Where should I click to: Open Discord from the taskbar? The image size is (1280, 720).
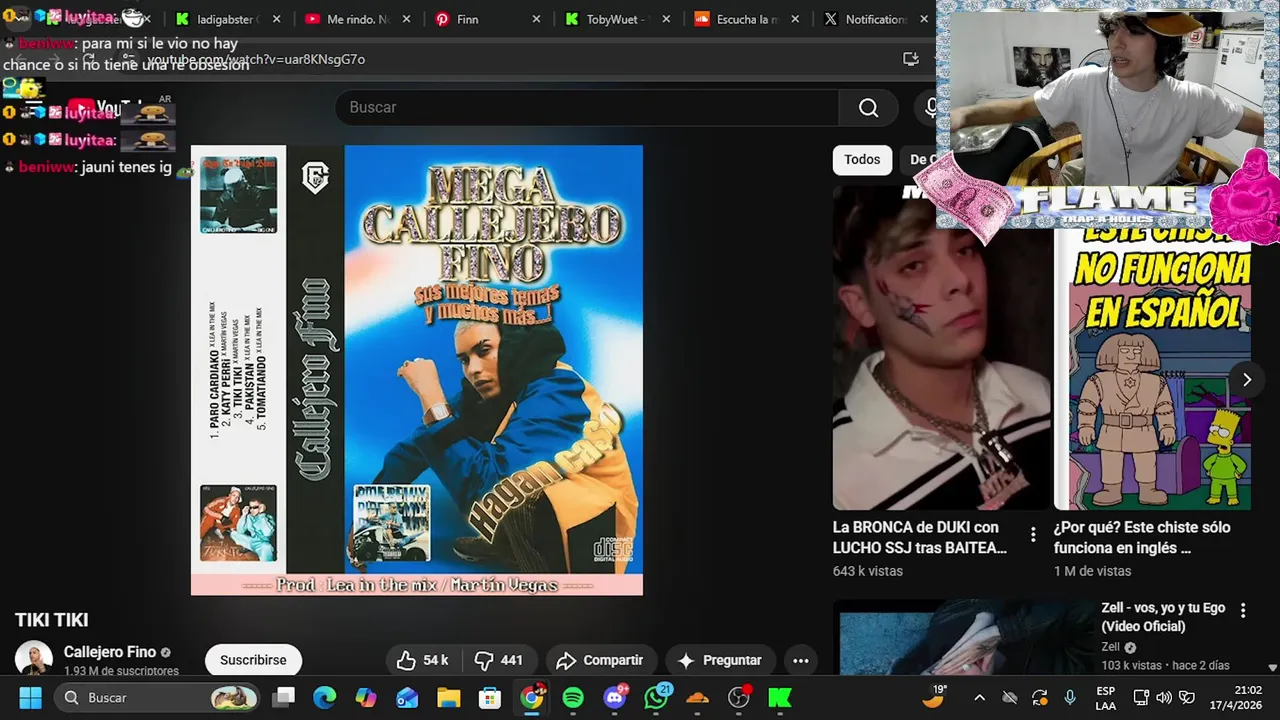[x=615, y=697]
